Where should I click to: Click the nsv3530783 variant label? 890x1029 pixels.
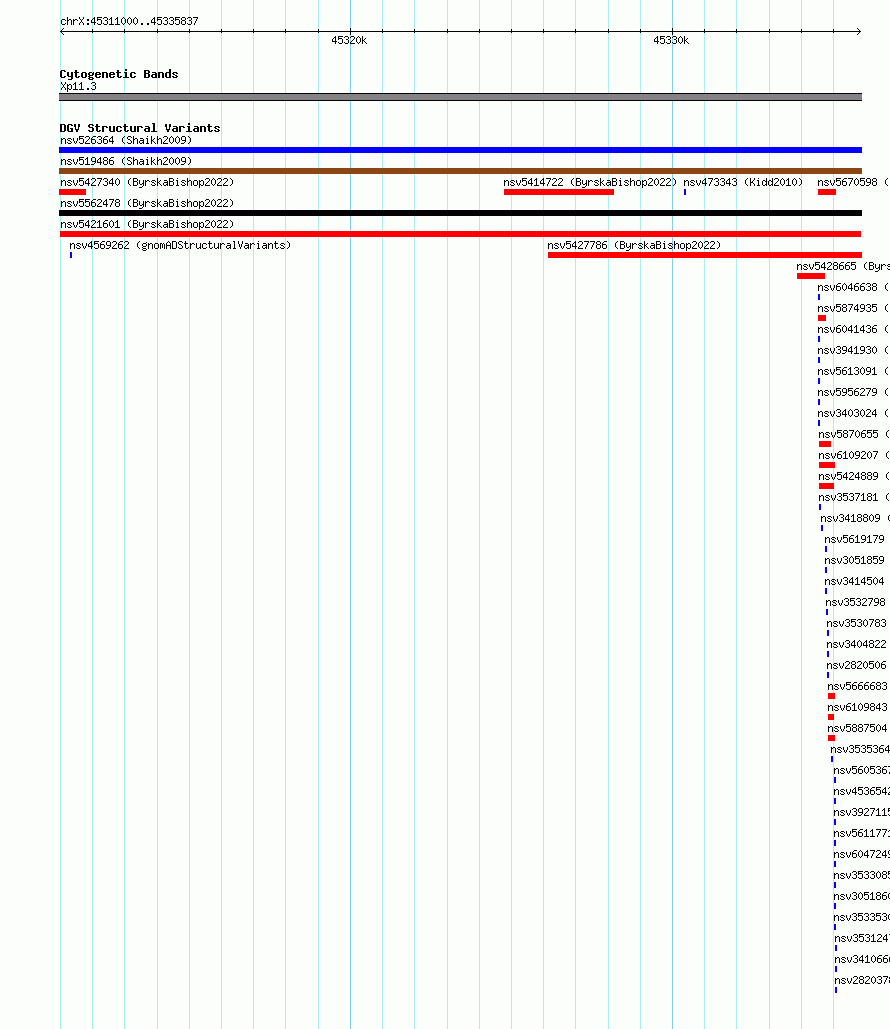[x=857, y=623]
